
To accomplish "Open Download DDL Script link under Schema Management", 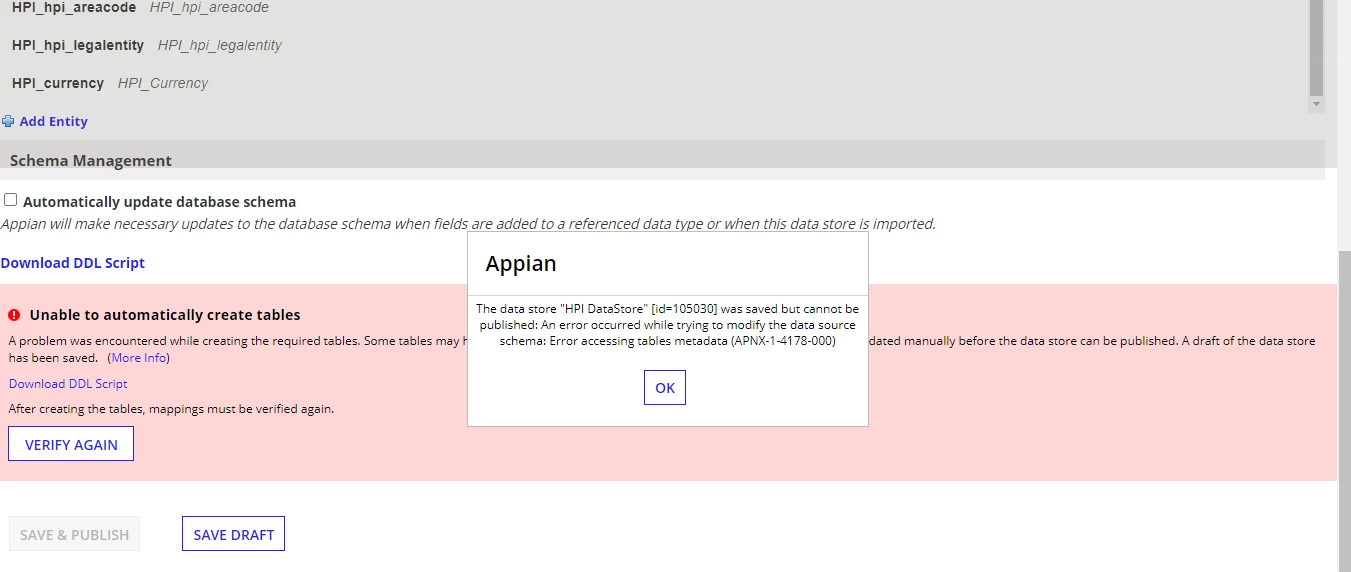I will pyautogui.click(x=73, y=263).
